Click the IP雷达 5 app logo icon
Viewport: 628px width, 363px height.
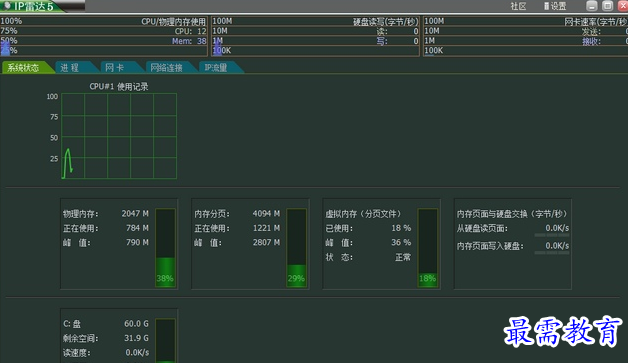pyautogui.click(x=7, y=6)
